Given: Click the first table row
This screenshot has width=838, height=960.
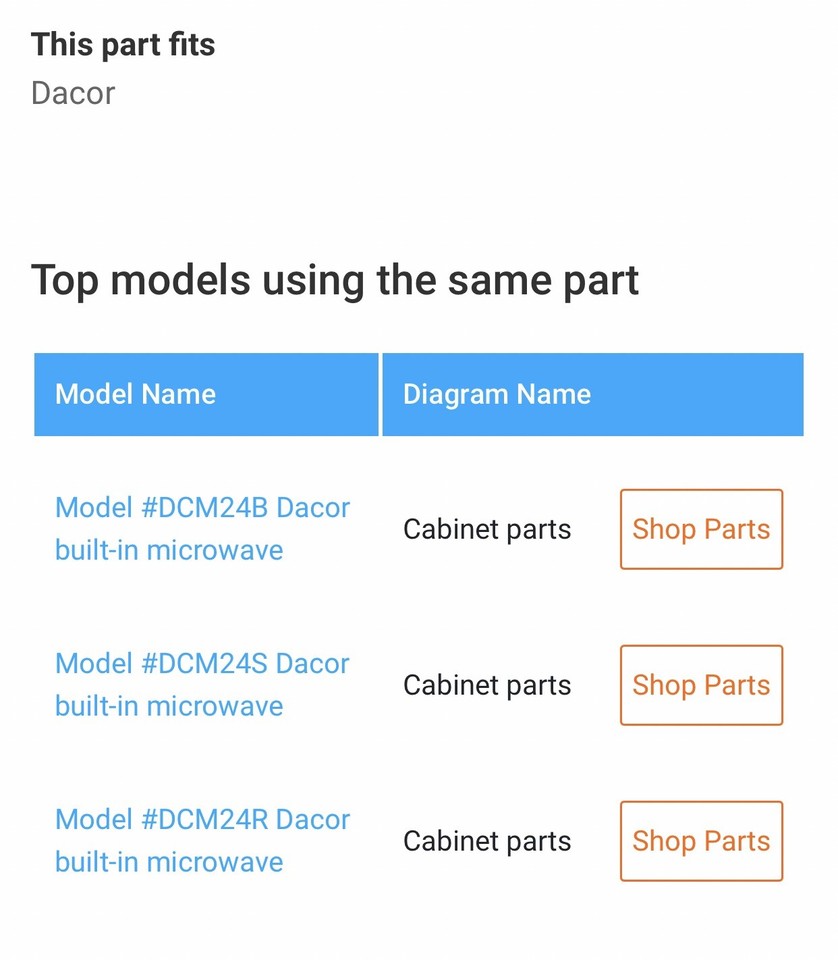Looking at the screenshot, I should click(419, 530).
